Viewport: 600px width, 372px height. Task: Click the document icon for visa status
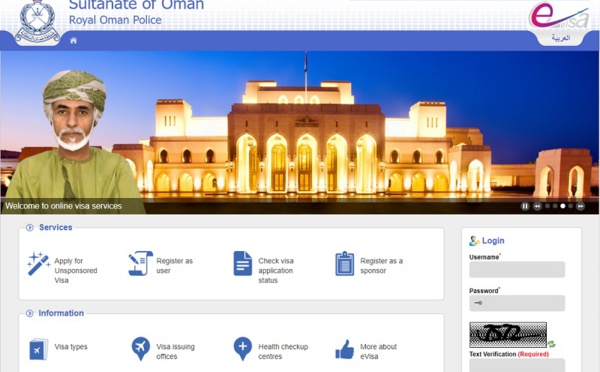[243, 263]
